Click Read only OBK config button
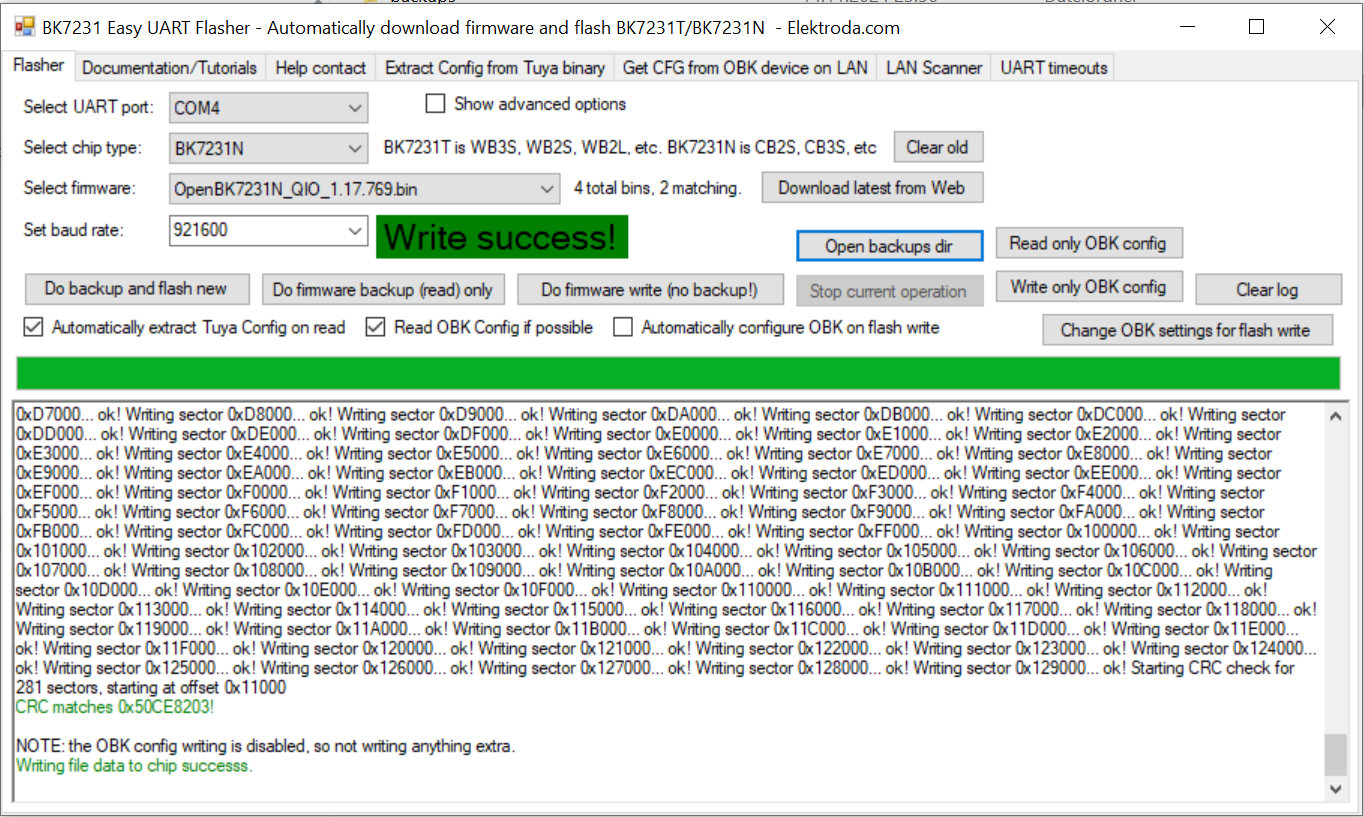Screen dimensions: 1364x817 (x=1089, y=243)
